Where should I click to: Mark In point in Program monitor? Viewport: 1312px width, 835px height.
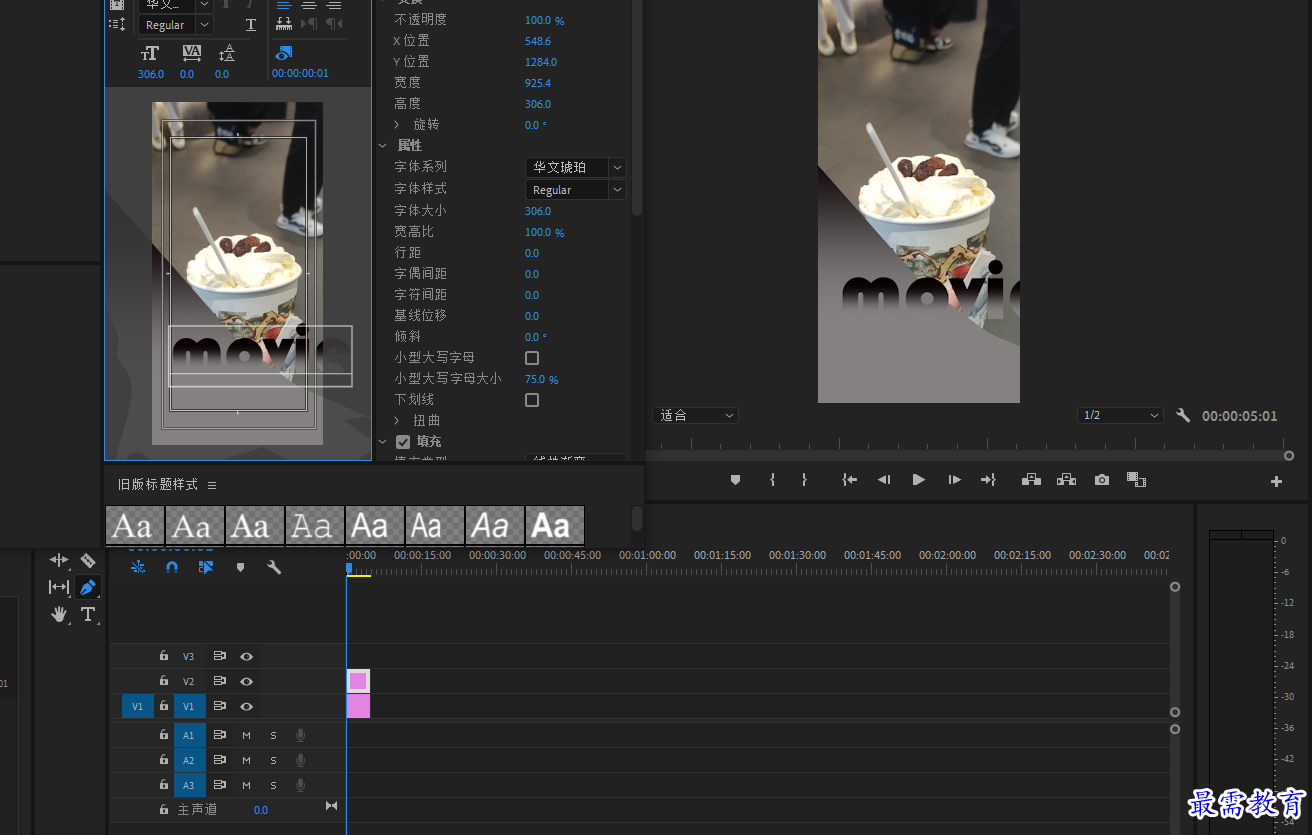pyautogui.click(x=772, y=480)
